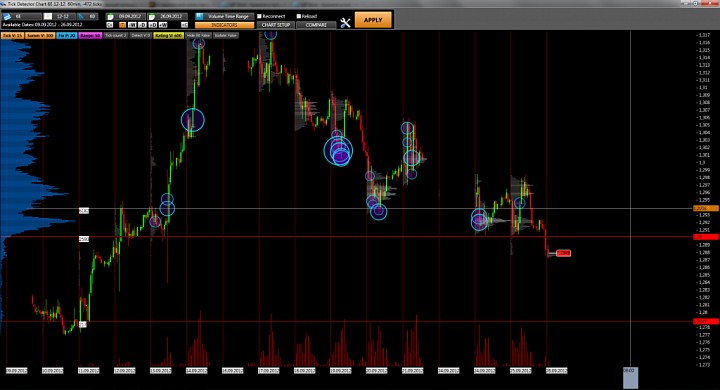Click the COMPARE button
This screenshot has height=390, width=720.
(316, 25)
